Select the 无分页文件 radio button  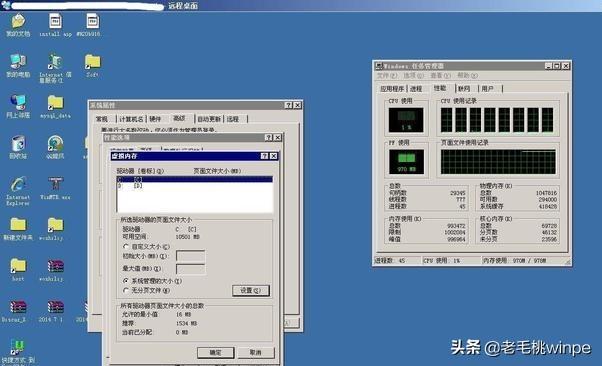126,290
